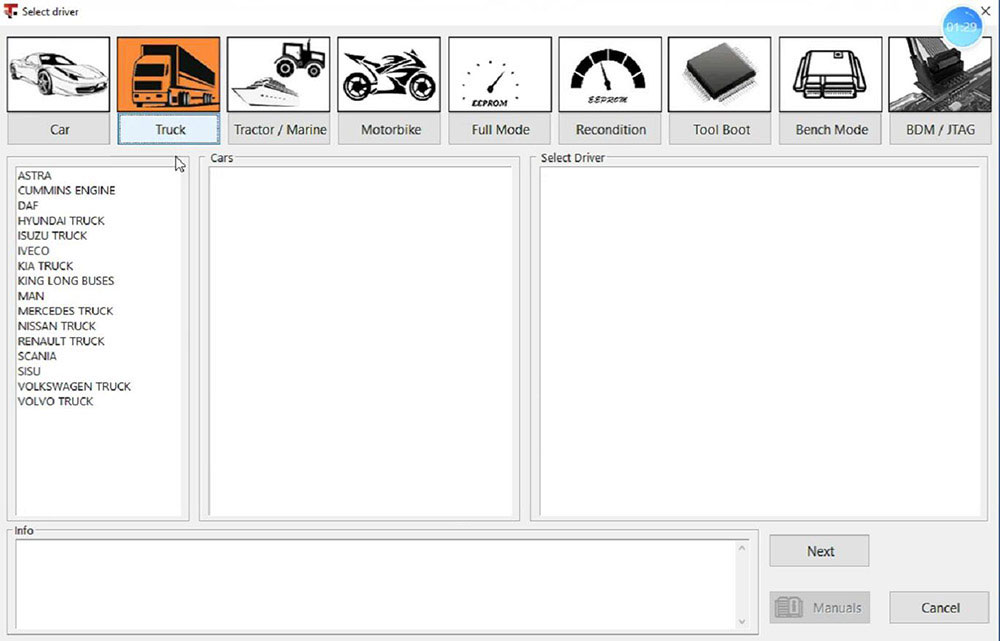Open the Tractor / Marine category

click(x=279, y=130)
